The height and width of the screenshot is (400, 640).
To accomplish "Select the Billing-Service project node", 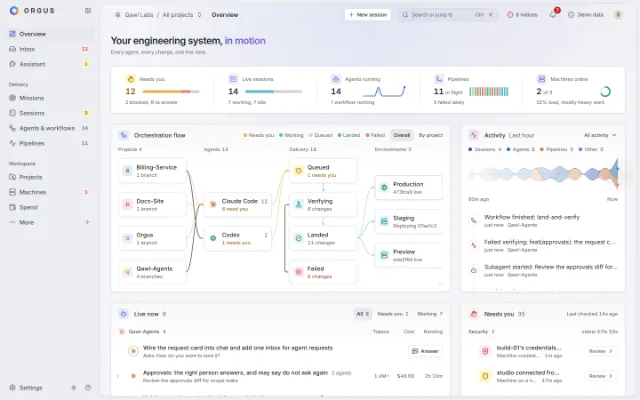I will [152, 171].
